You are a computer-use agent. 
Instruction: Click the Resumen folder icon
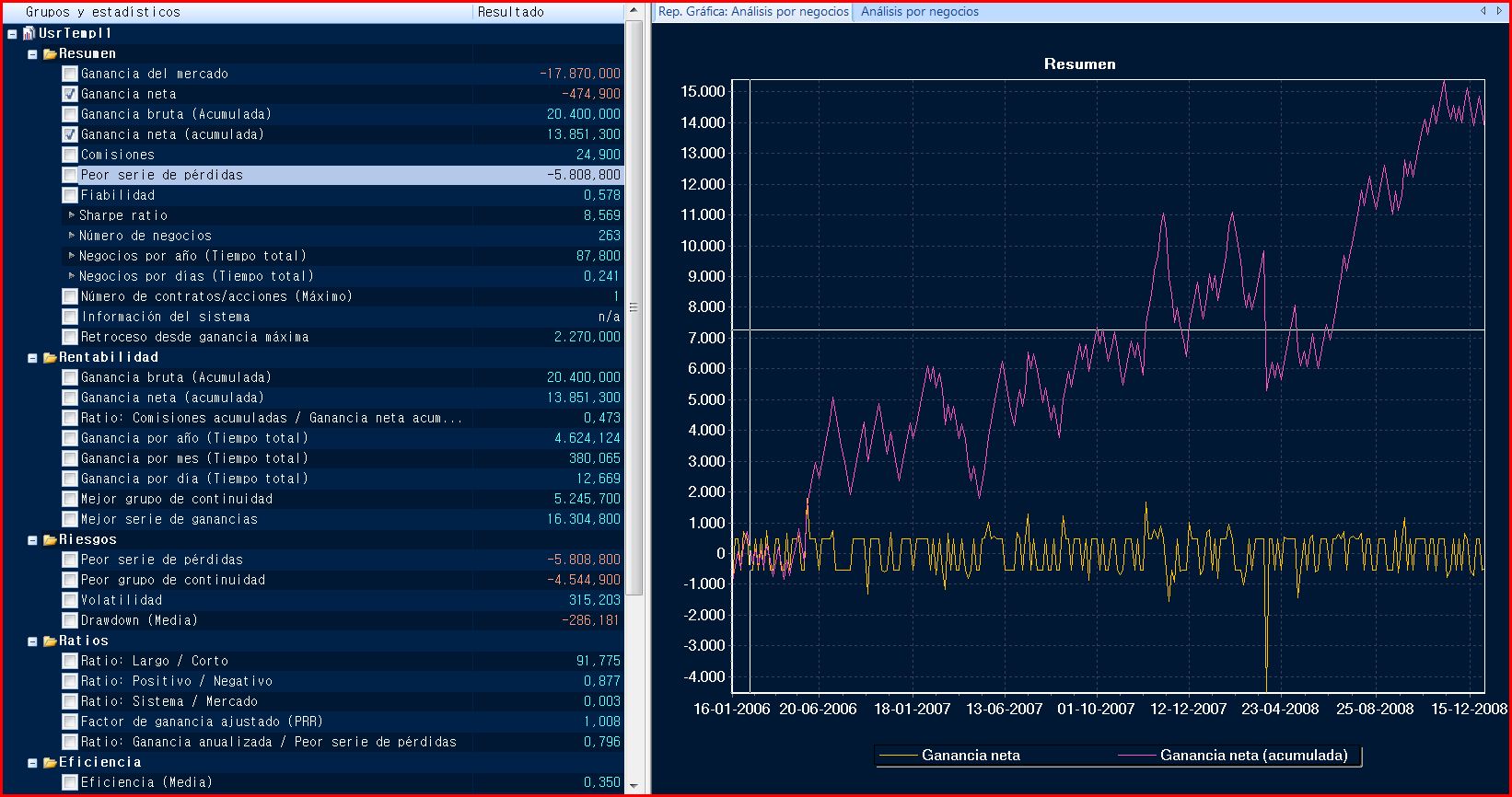50,53
